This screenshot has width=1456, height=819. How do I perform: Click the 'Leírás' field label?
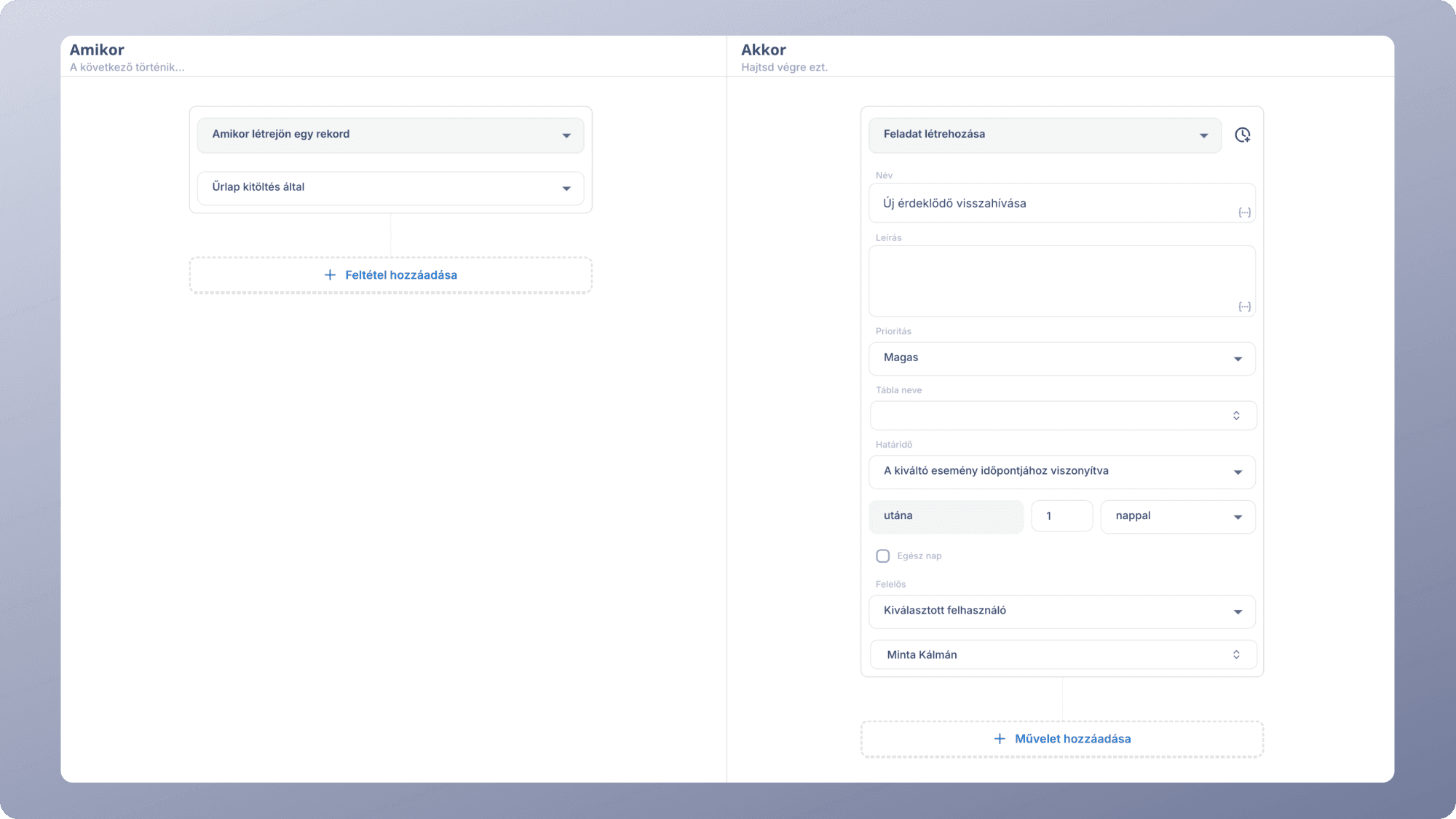pyautogui.click(x=889, y=238)
